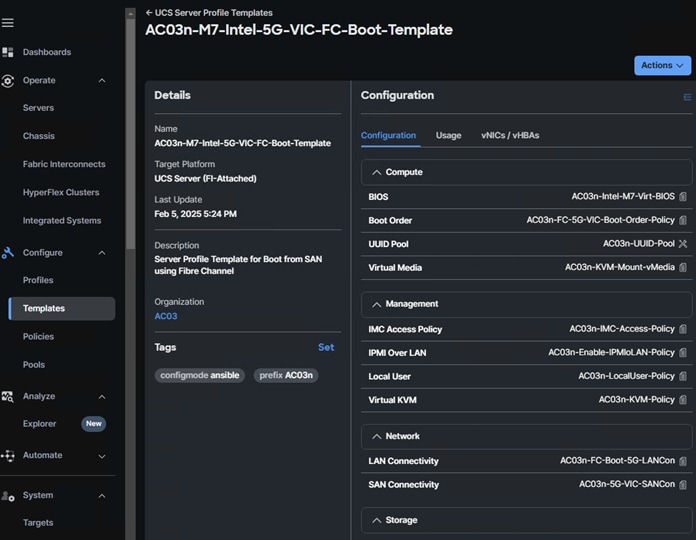Click the Dashboards grid icon
This screenshot has width=696, height=540.
click(x=8, y=52)
